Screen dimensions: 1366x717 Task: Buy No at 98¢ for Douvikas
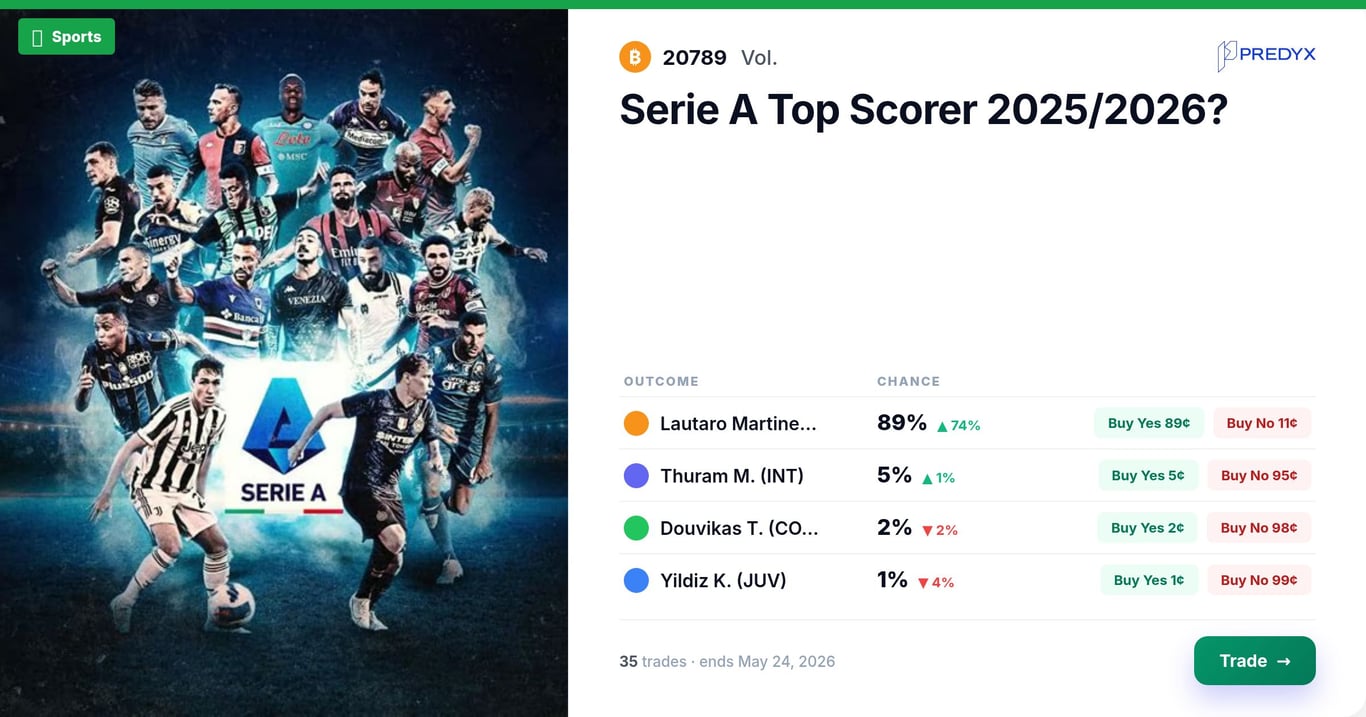[x=1259, y=528]
